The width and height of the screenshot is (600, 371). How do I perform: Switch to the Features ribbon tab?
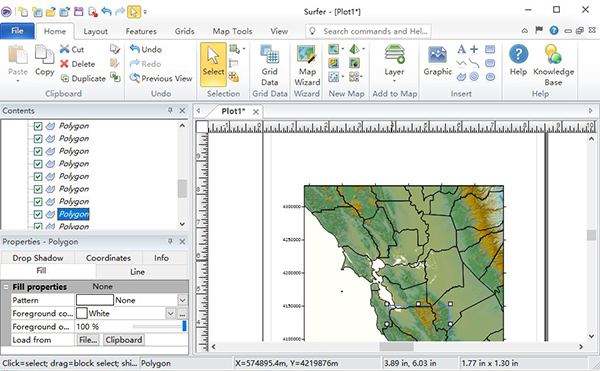point(141,31)
